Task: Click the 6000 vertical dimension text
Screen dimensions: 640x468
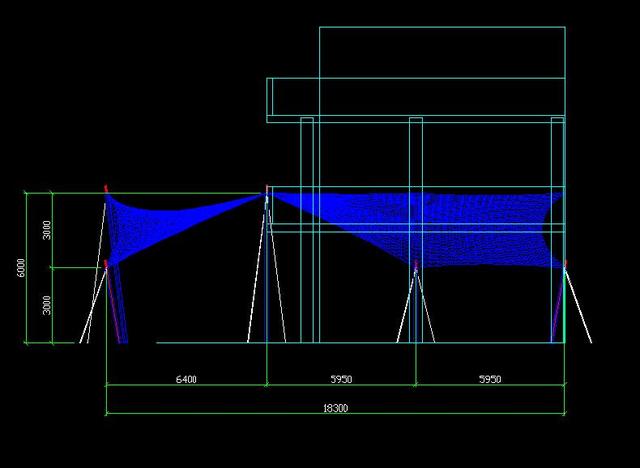Action: pos(21,268)
